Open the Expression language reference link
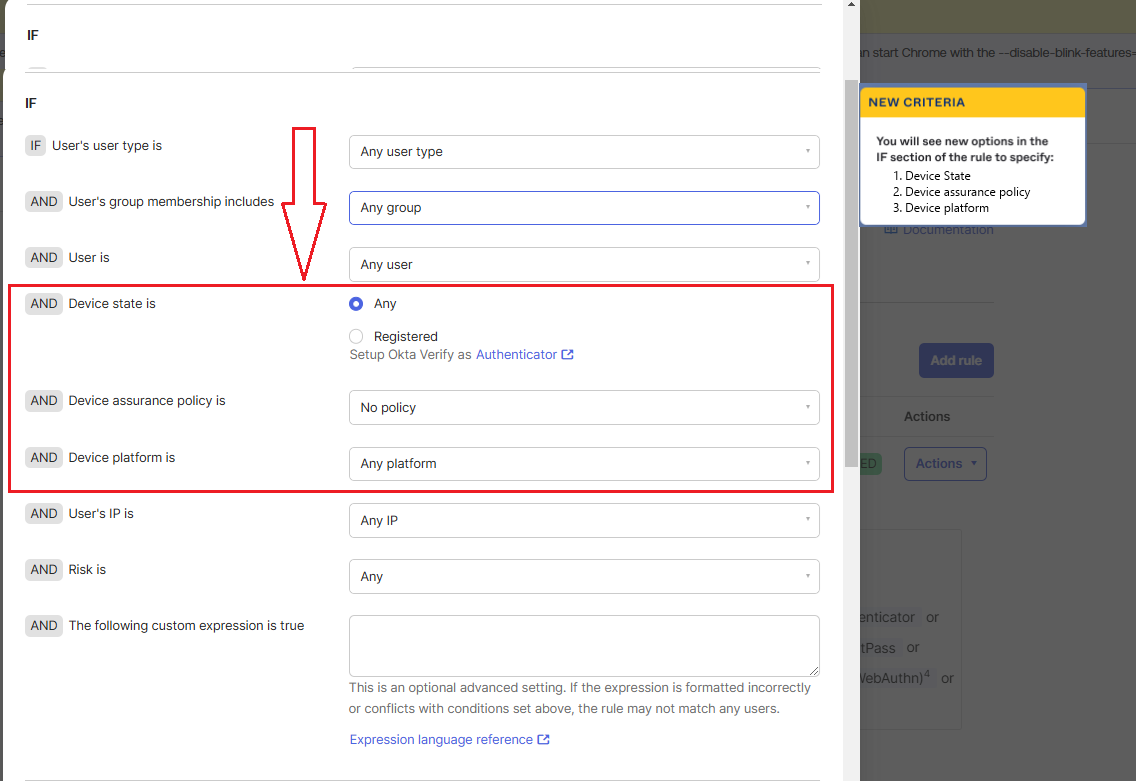Screen dimensions: 1136x781 441,740
